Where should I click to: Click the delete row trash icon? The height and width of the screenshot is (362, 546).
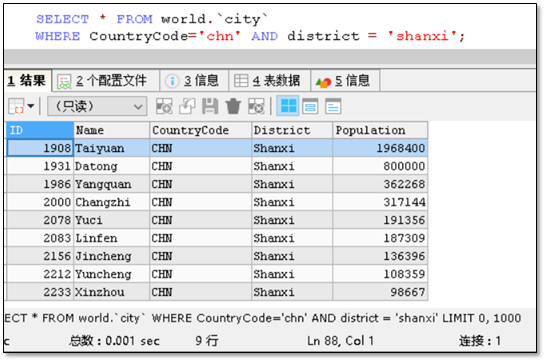(233, 106)
